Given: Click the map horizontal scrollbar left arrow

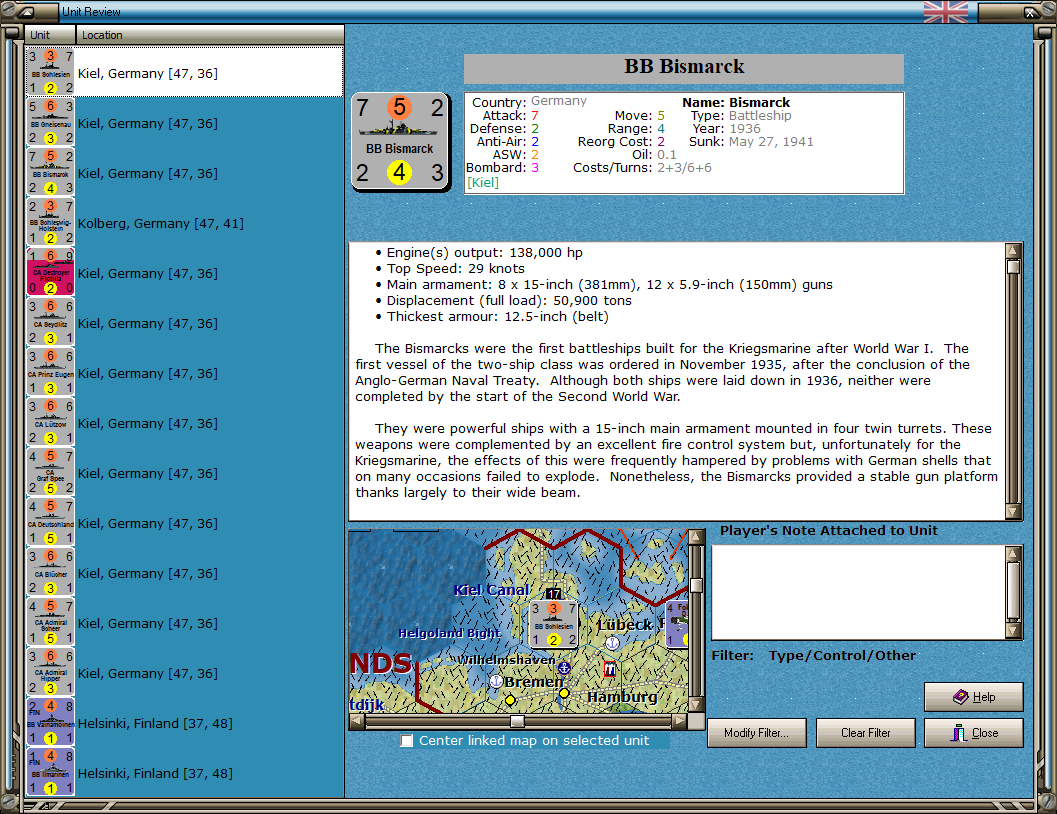Looking at the screenshot, I should (x=357, y=722).
